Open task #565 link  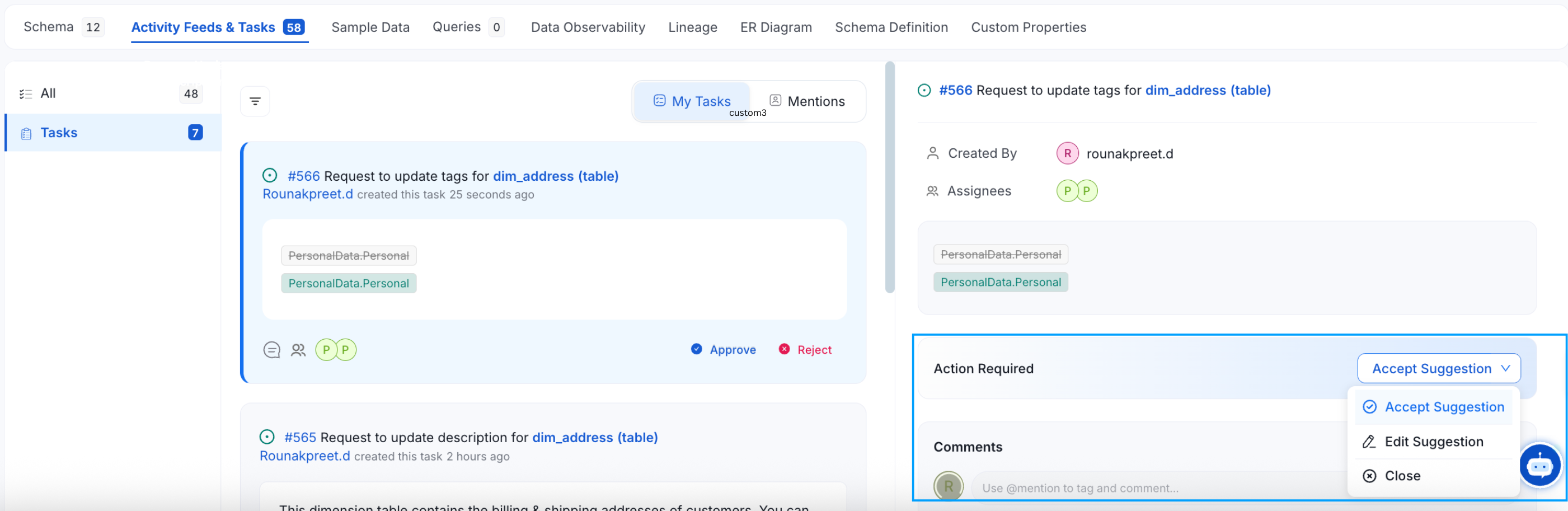pyautogui.click(x=300, y=437)
